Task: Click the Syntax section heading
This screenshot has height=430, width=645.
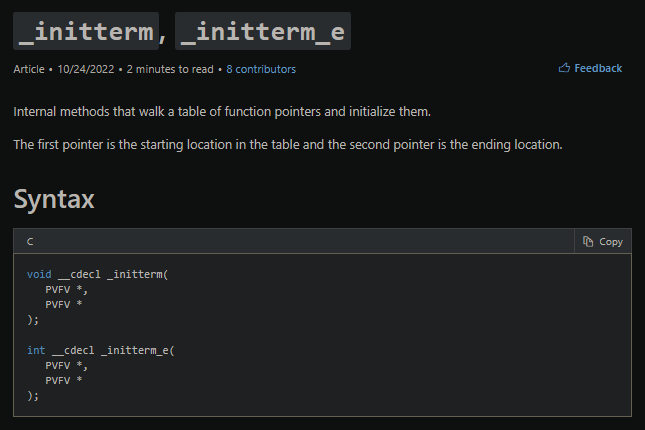Action: coord(54,199)
